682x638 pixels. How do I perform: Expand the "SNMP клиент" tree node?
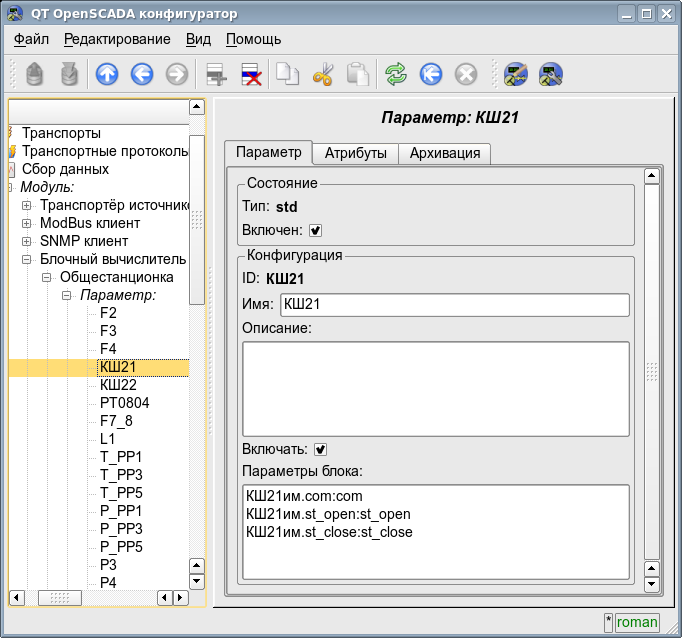coord(26,241)
